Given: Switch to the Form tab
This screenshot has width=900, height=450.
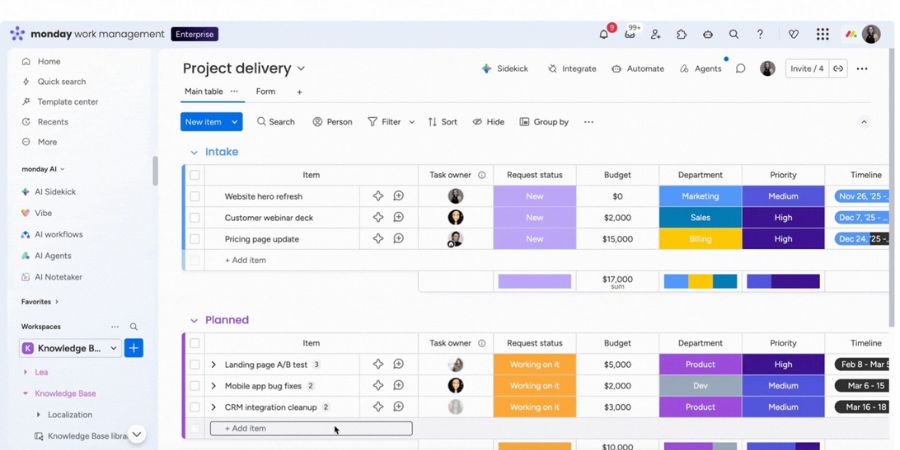Looking at the screenshot, I should point(265,91).
